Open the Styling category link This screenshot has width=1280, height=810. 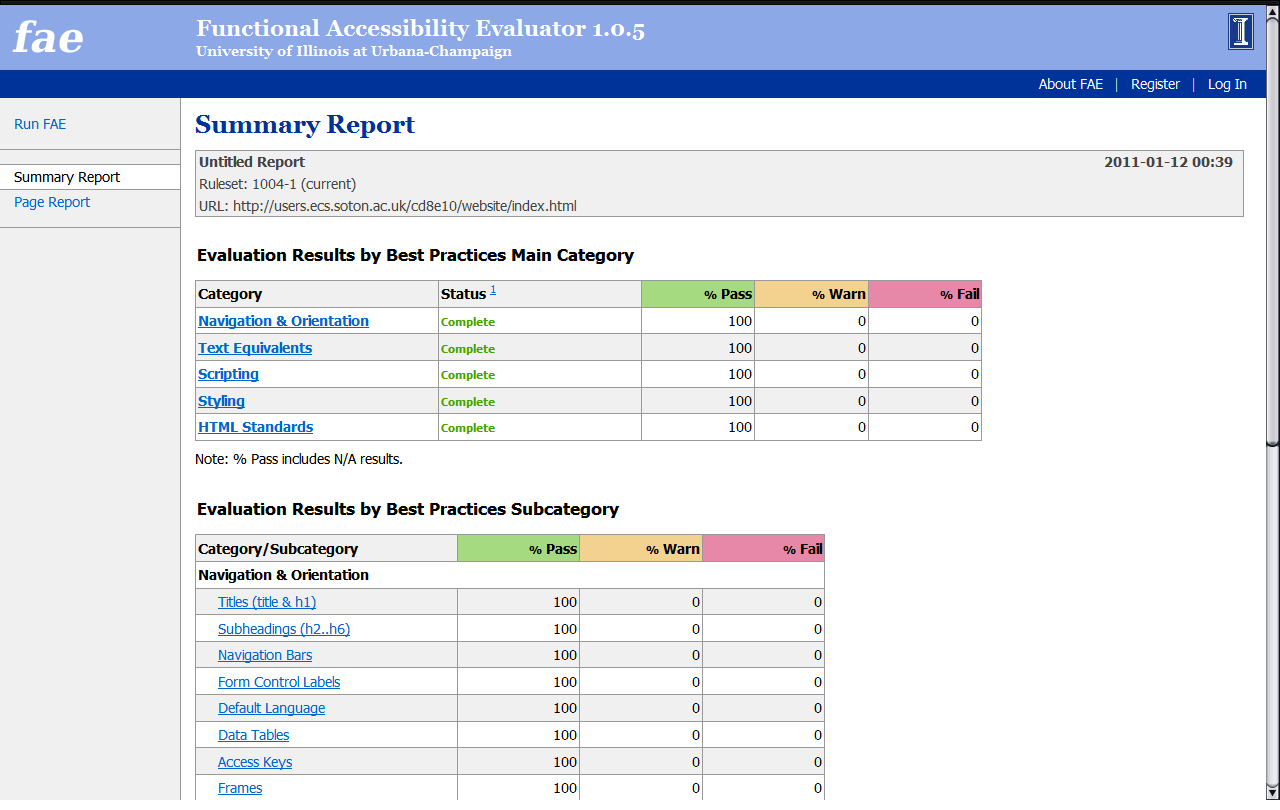click(x=221, y=401)
